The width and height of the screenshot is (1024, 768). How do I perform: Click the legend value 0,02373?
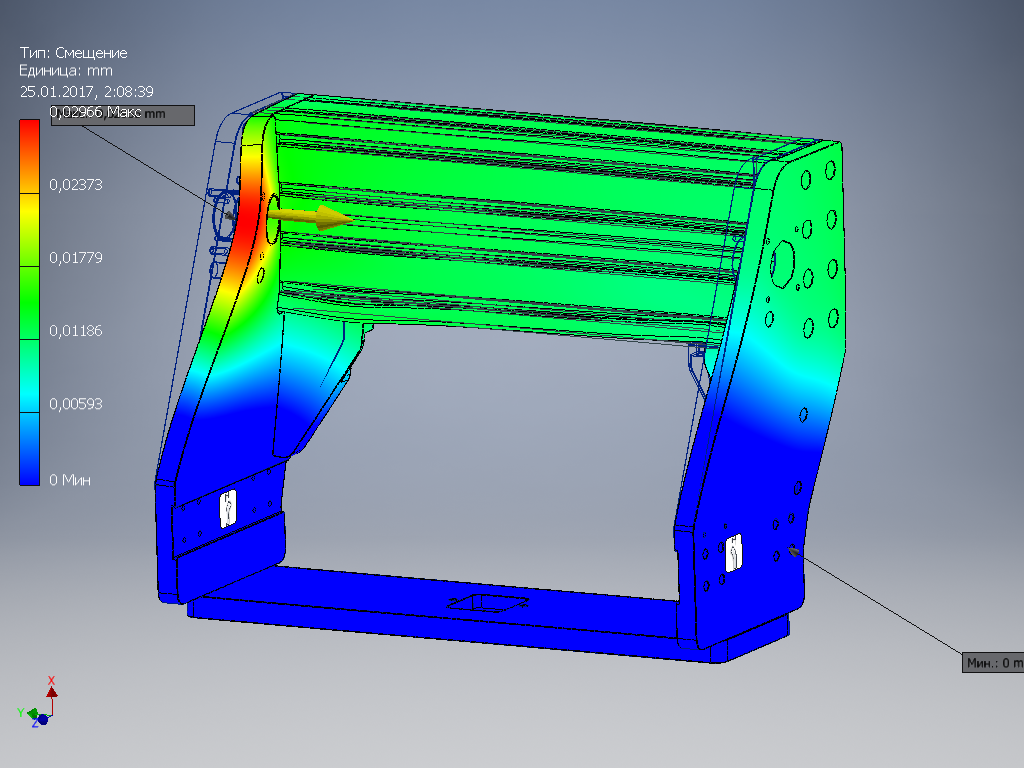[x=76, y=185]
